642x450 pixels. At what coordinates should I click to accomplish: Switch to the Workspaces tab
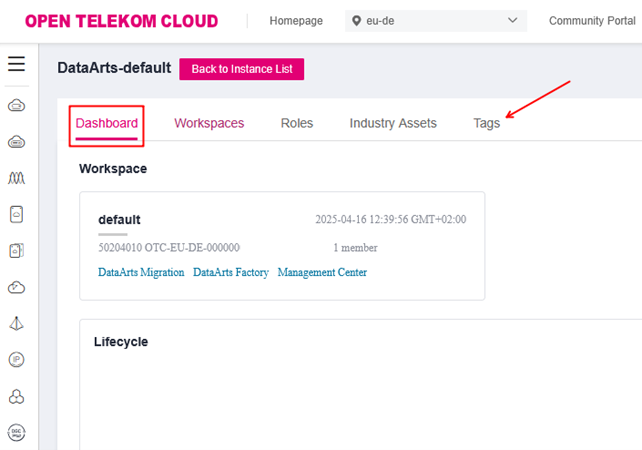[209, 123]
